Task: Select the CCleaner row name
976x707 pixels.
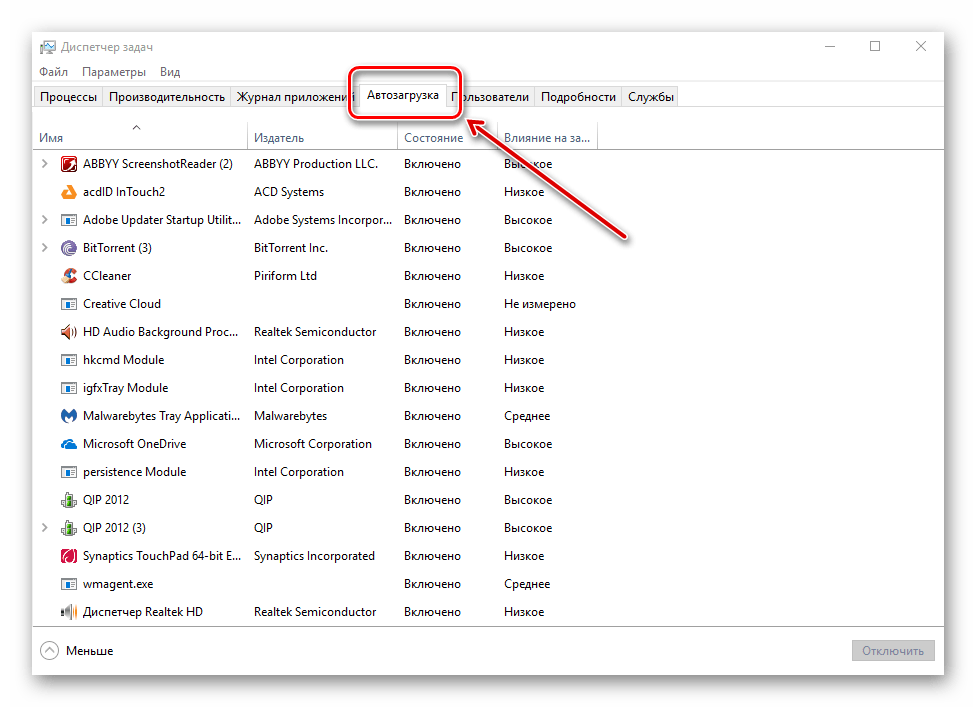Action: coord(107,276)
